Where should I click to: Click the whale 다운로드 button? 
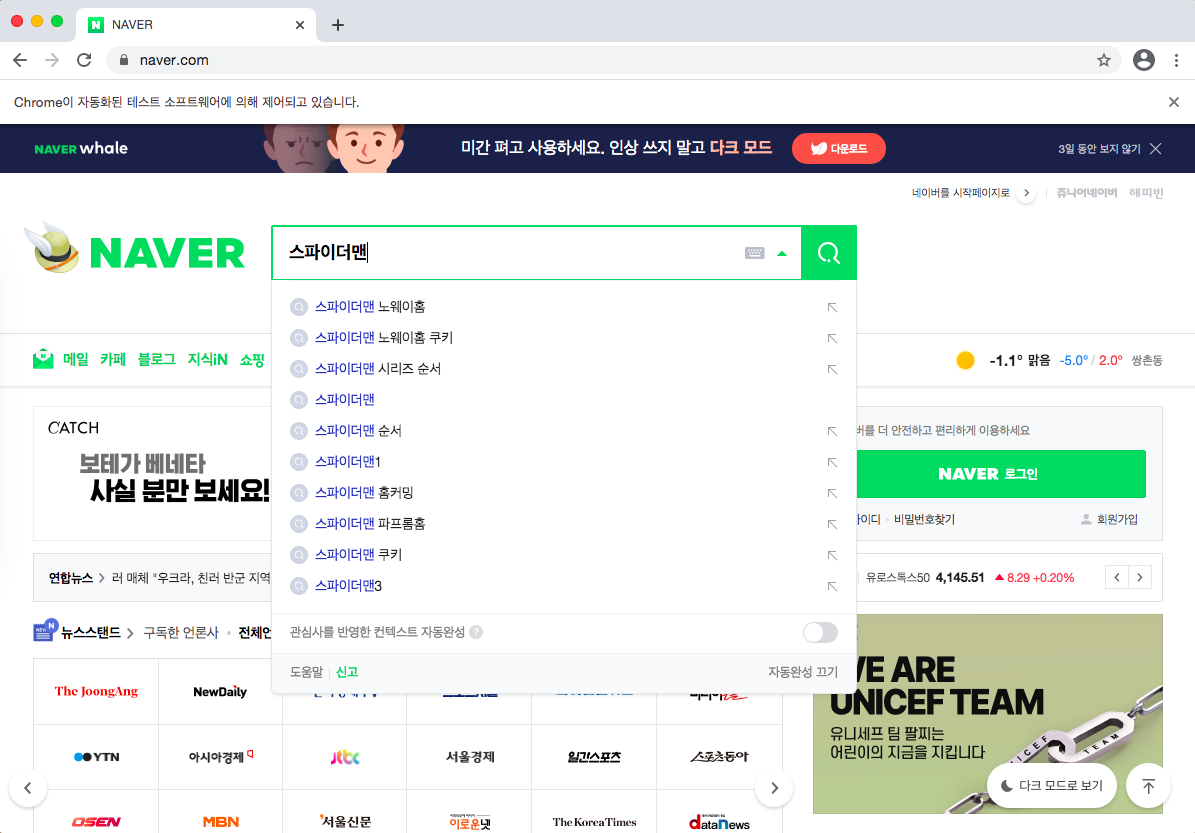[x=838, y=149]
